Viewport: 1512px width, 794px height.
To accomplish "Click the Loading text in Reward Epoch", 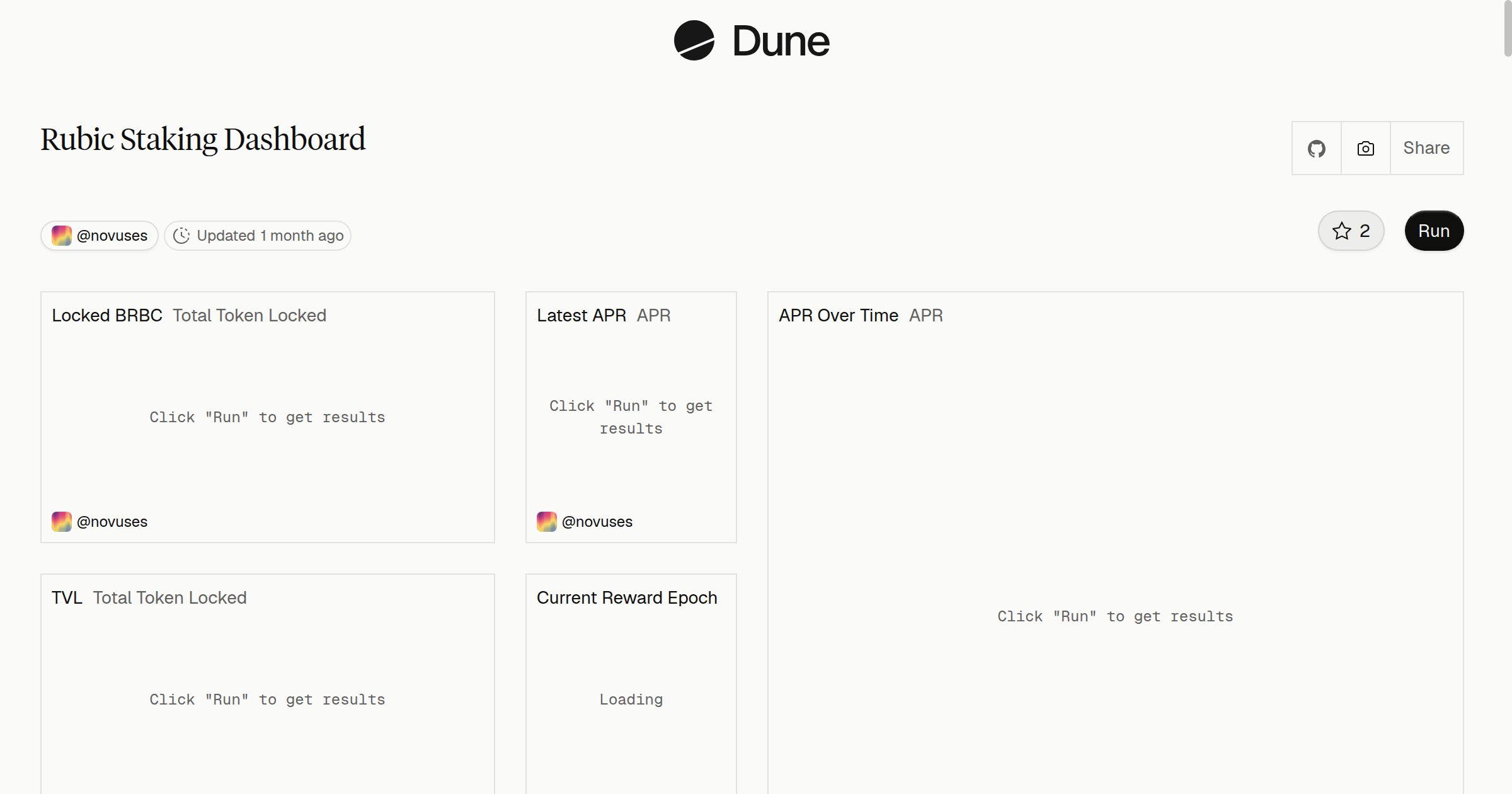I will point(631,699).
